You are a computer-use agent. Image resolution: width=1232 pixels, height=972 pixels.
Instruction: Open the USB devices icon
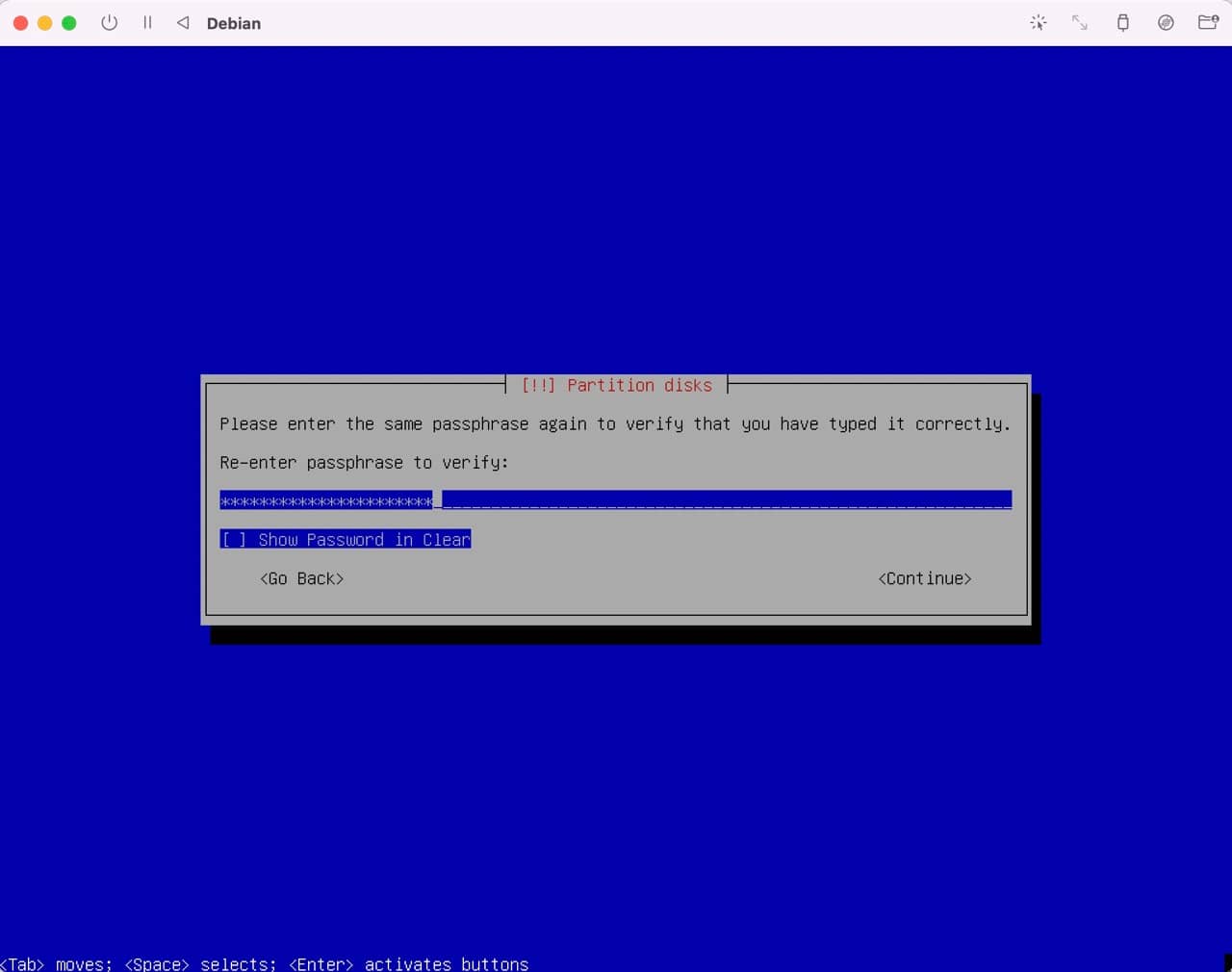[x=1122, y=22]
